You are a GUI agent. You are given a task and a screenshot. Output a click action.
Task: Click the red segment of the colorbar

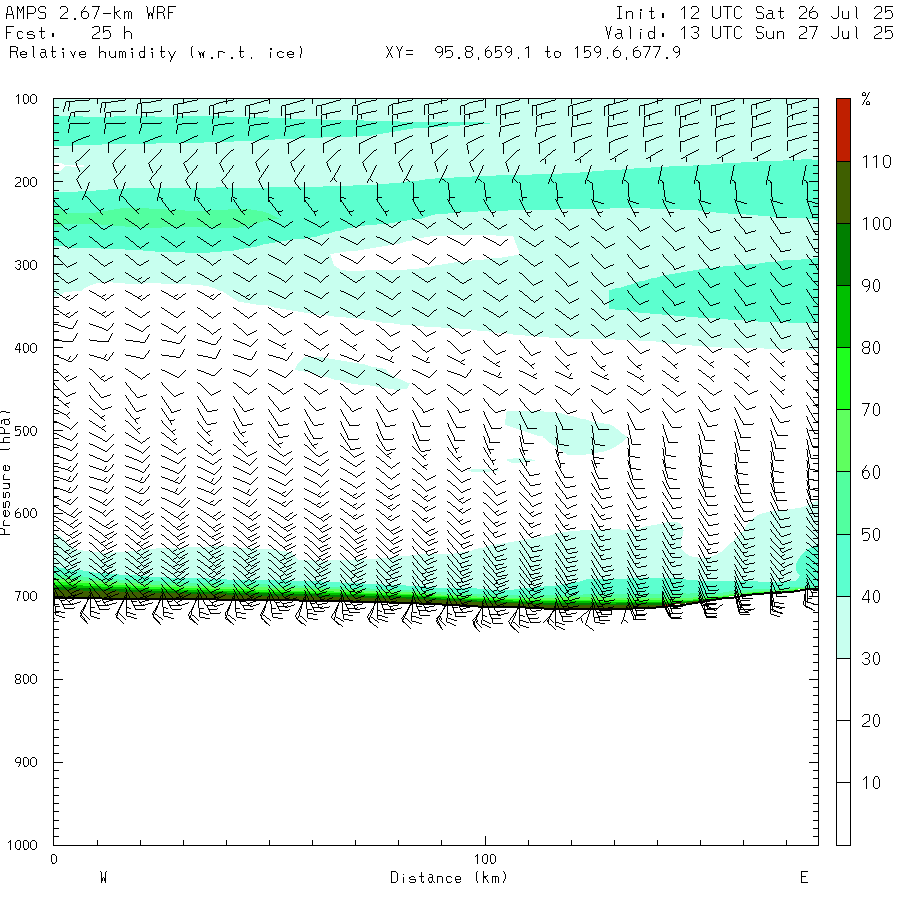843,130
